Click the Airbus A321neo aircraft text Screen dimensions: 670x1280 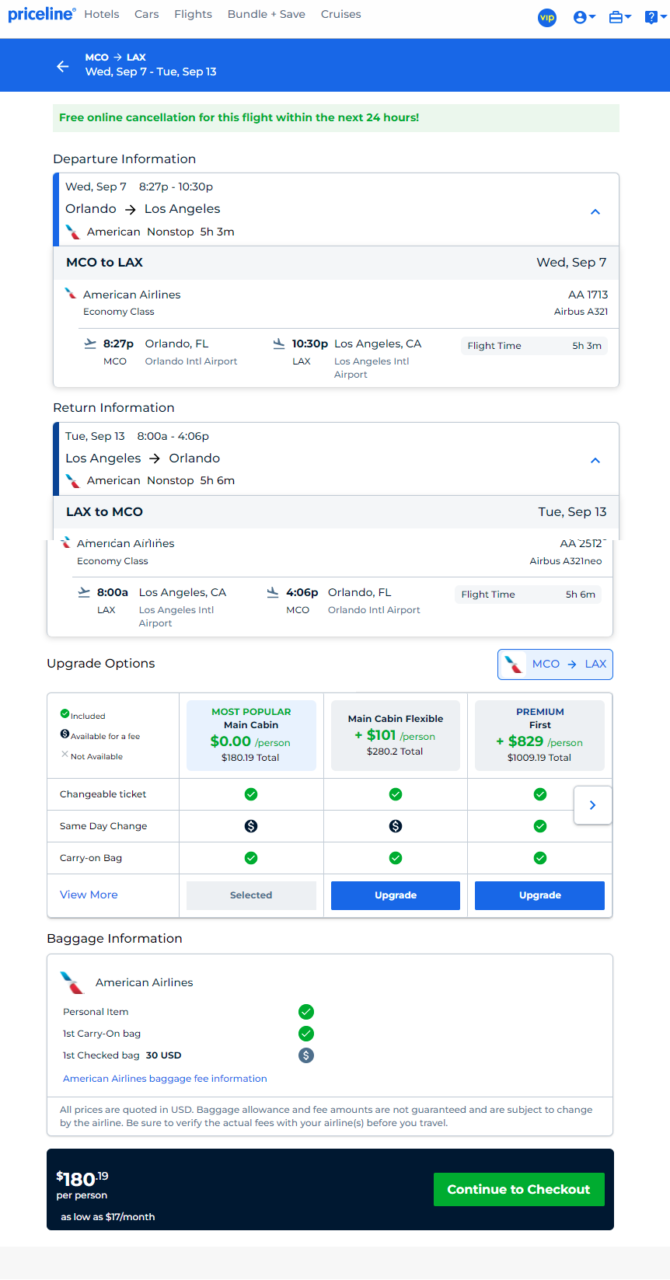coord(566,562)
